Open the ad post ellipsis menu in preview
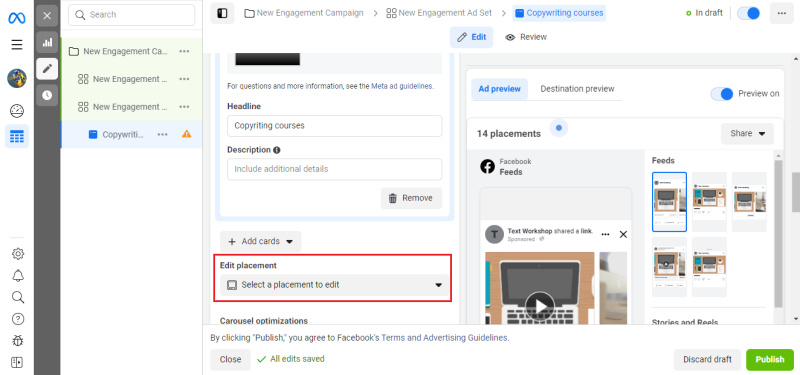This screenshot has height=375, width=800. point(605,234)
